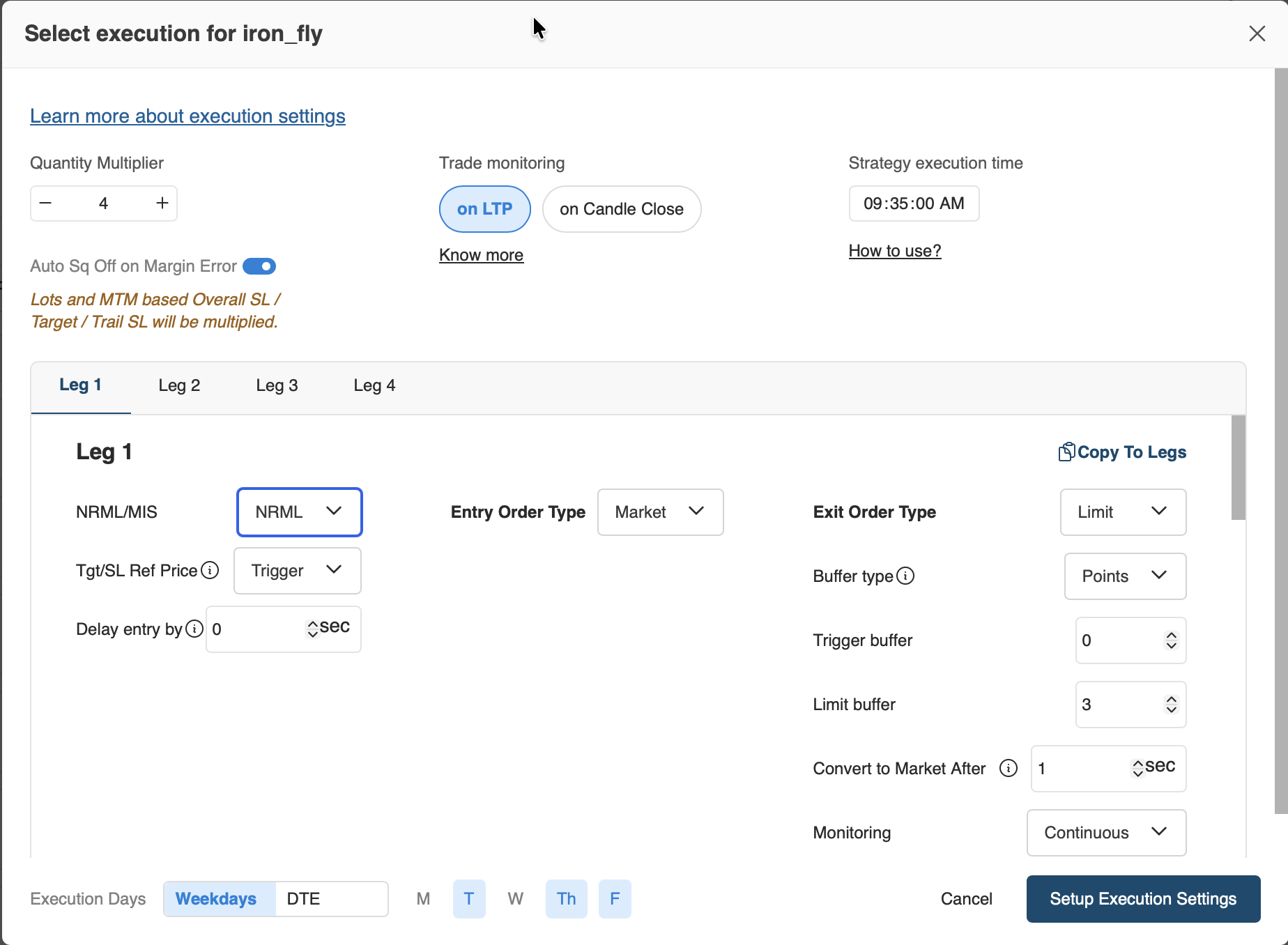Viewport: 1288px width, 945px height.
Task: Click info icon next to Tgt/SL Ref Price
Action: click(x=210, y=570)
